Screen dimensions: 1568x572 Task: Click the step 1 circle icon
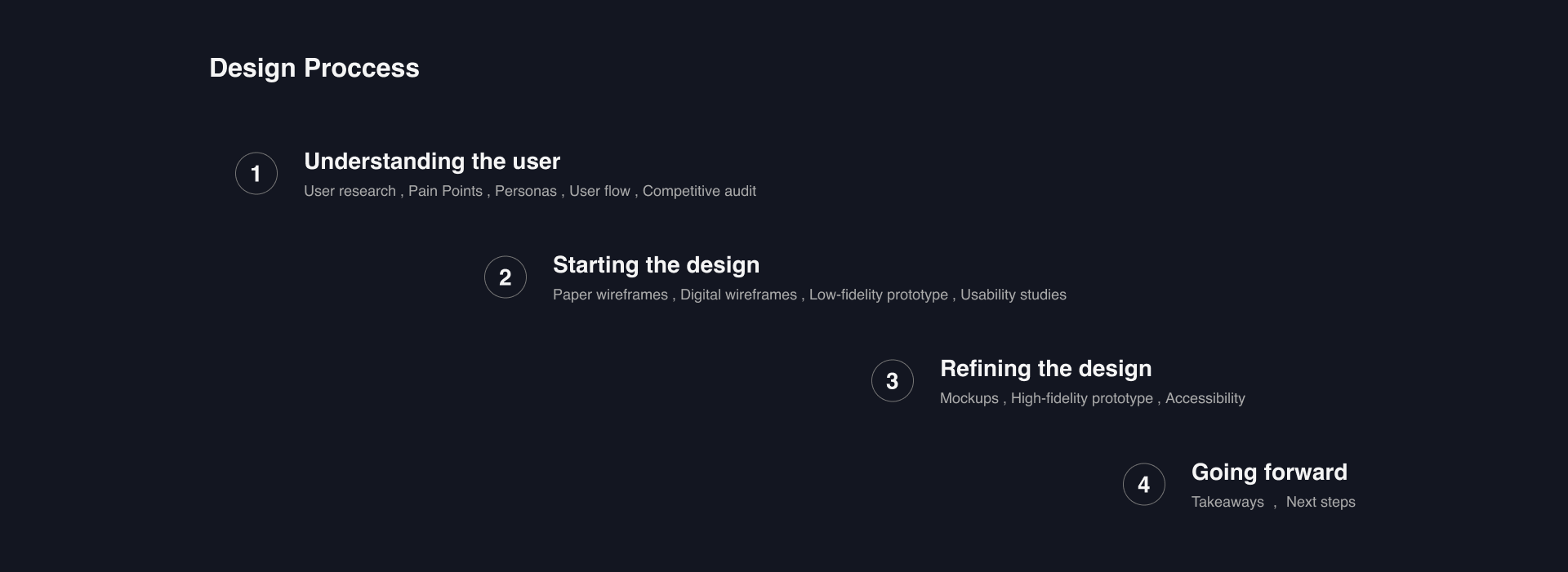click(256, 174)
